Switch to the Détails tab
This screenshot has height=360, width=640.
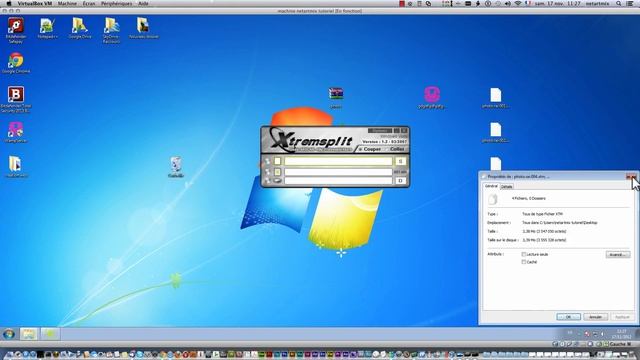(507, 187)
